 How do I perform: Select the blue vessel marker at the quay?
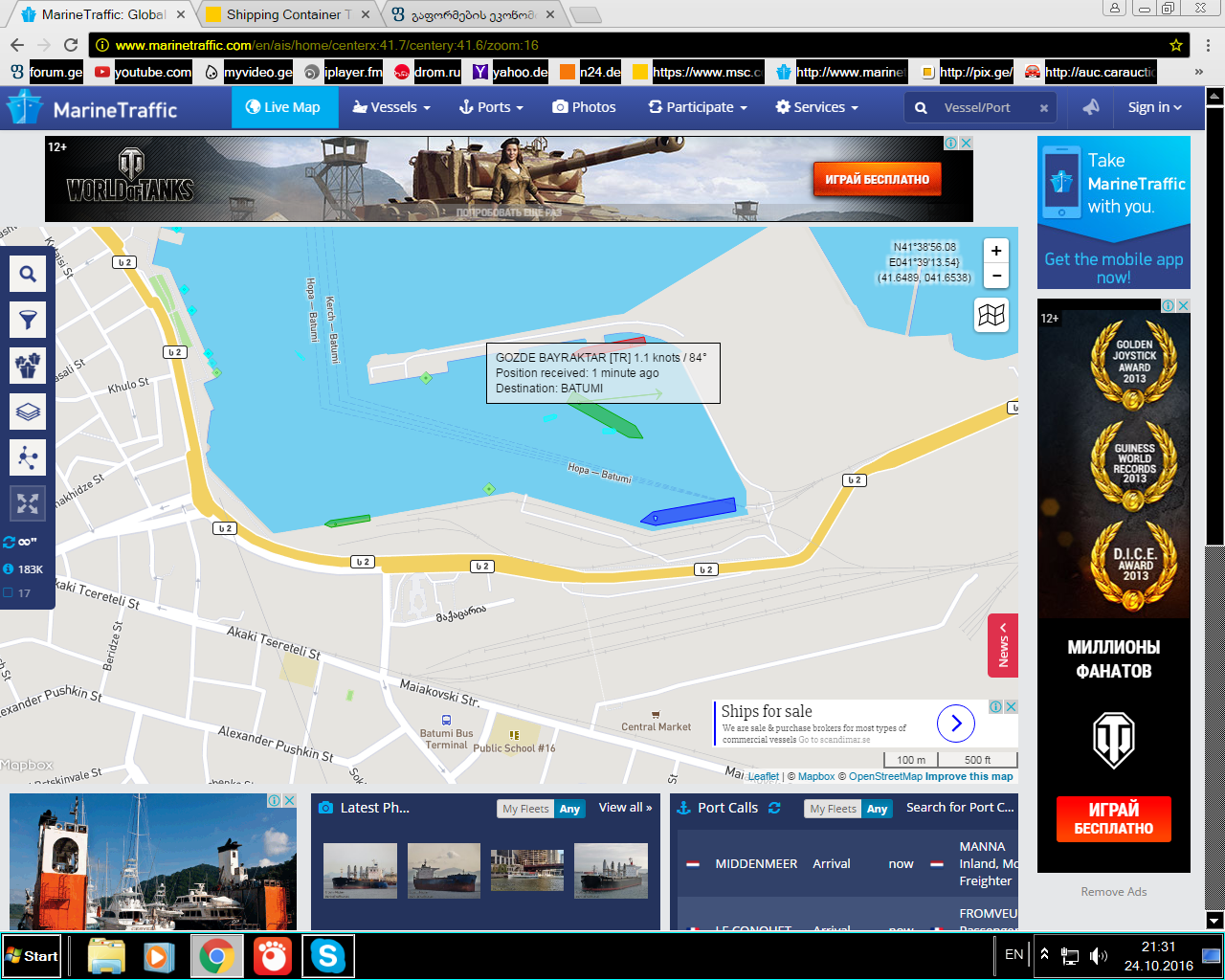click(x=689, y=512)
